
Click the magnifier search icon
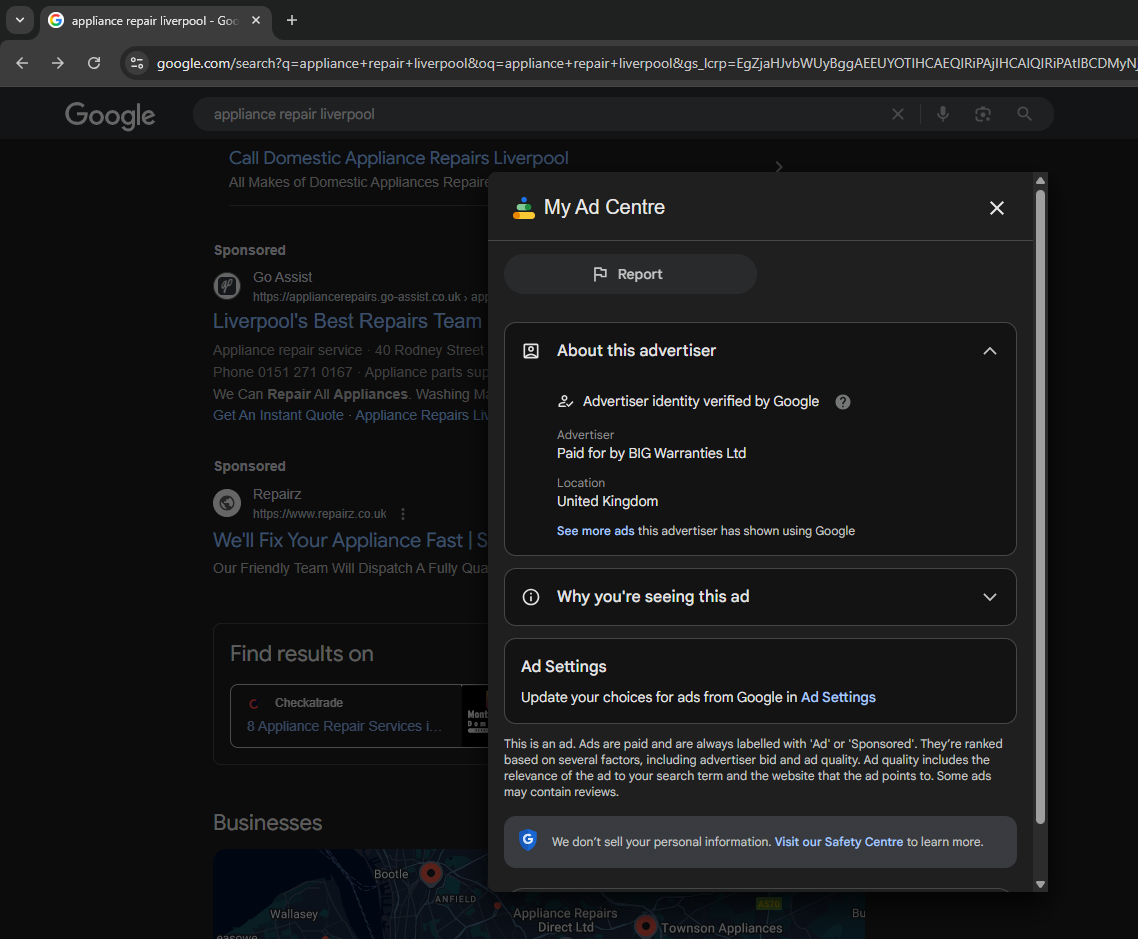pyautogui.click(x=1024, y=114)
